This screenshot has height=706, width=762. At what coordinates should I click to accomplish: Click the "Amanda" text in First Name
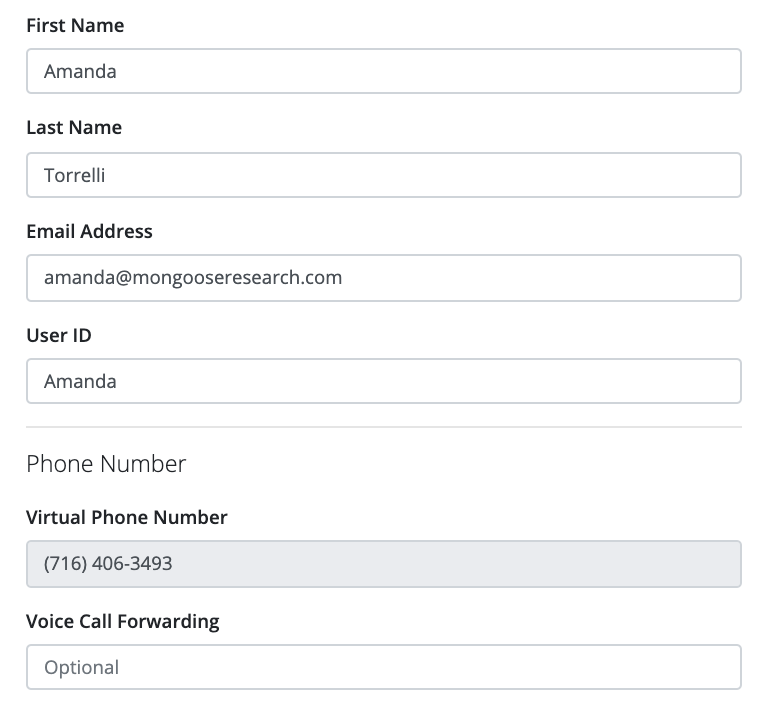pyautogui.click(x=80, y=72)
